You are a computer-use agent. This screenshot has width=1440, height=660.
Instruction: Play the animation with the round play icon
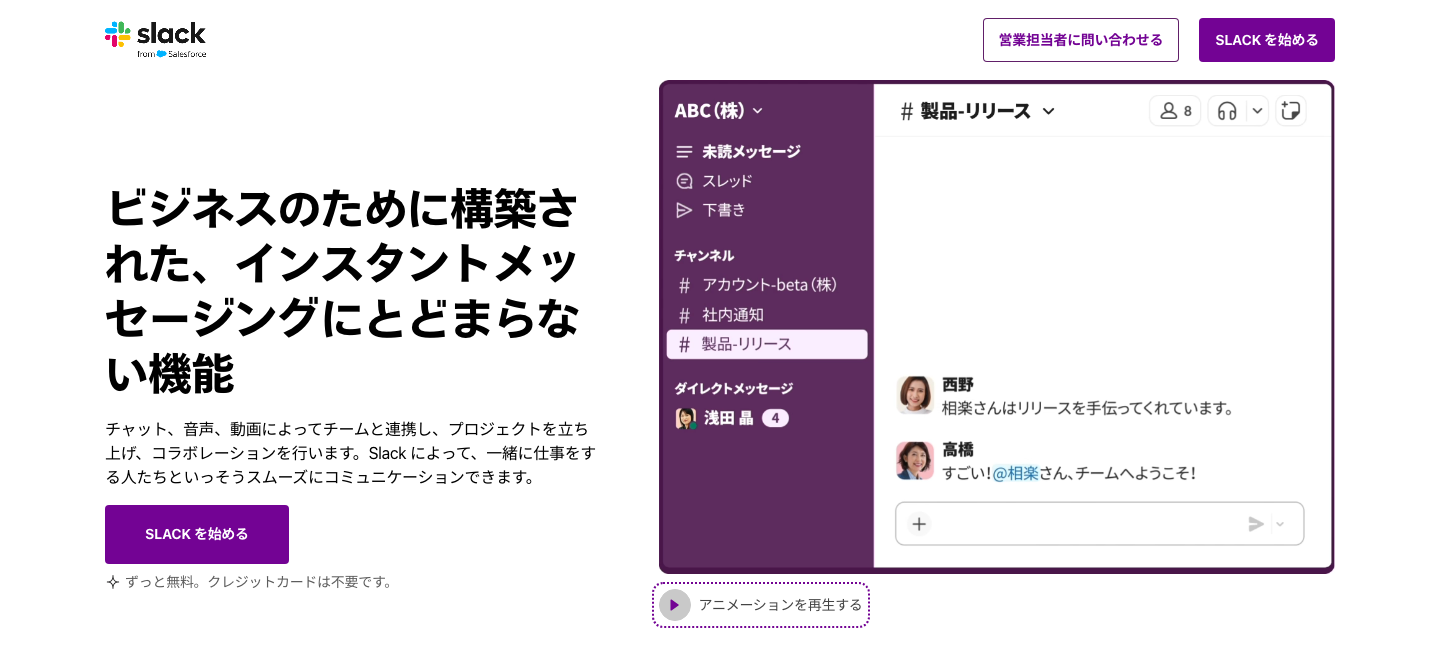(675, 605)
